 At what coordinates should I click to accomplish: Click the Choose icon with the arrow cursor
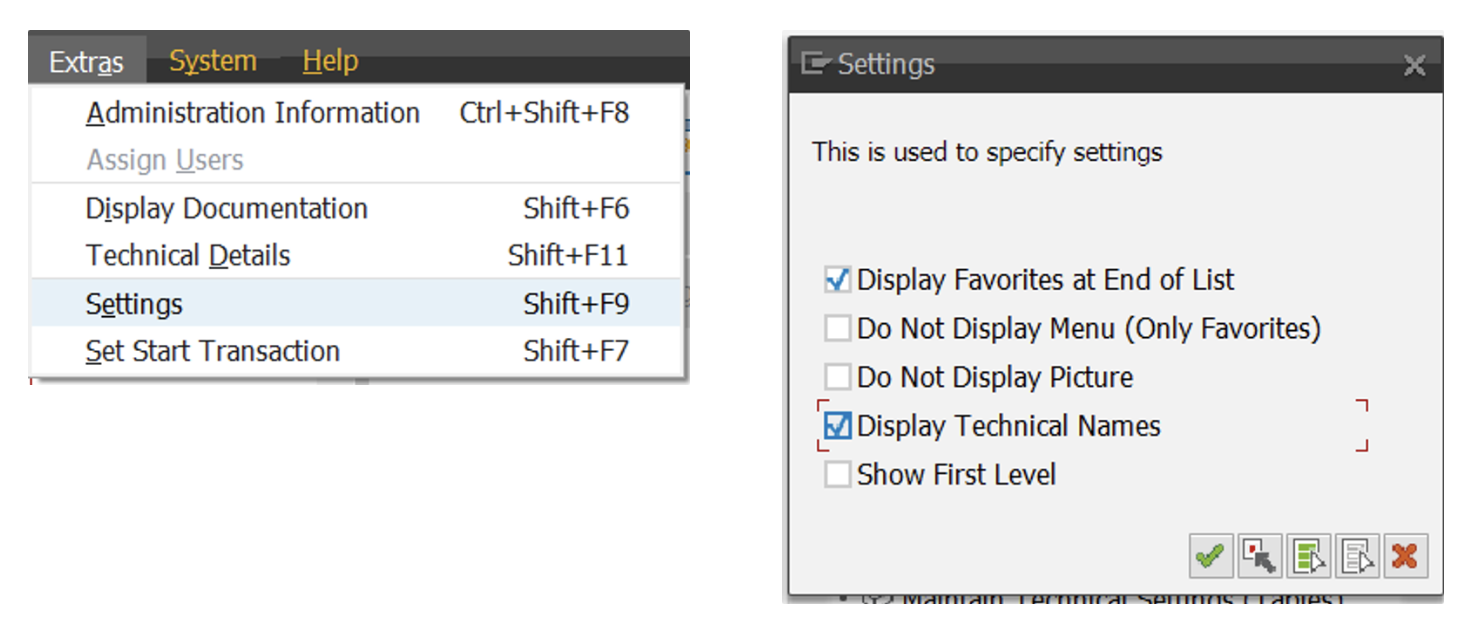[x=1259, y=556]
